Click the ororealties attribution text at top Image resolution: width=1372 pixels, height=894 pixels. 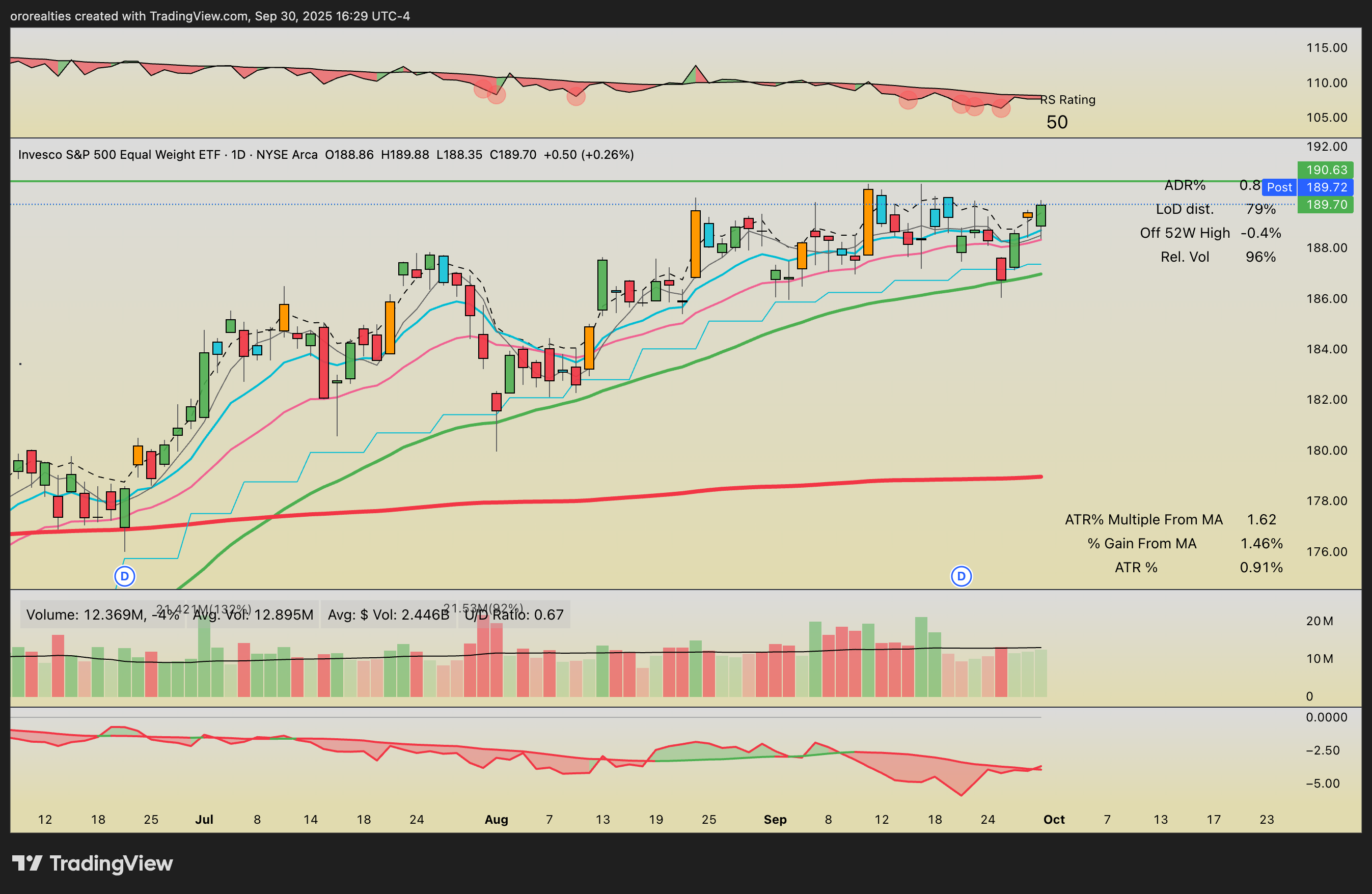(210, 16)
